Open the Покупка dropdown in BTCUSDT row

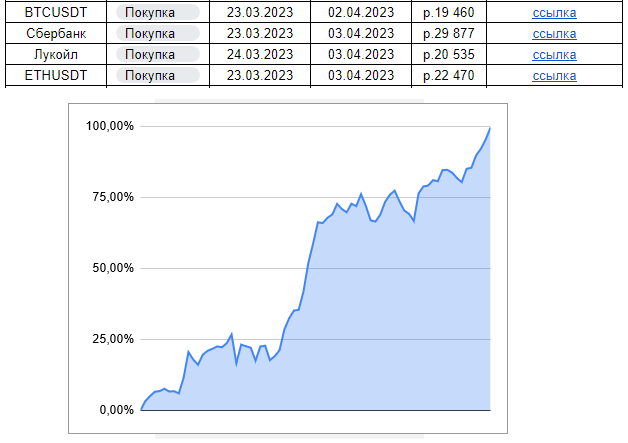pos(157,13)
